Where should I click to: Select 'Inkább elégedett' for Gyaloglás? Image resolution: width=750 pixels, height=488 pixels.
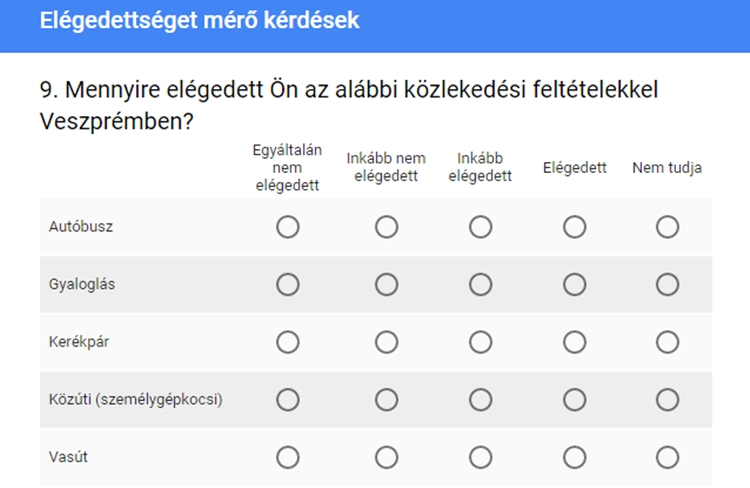480,285
